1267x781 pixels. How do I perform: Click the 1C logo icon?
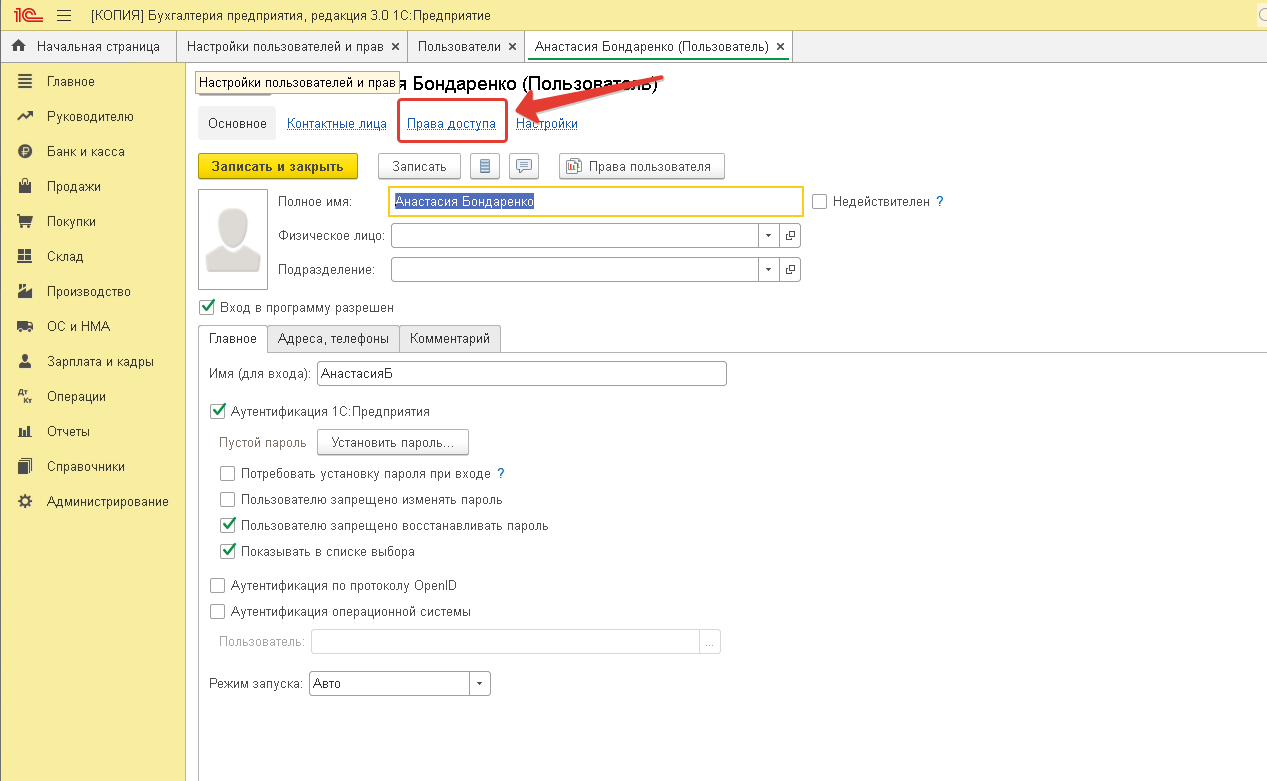(x=26, y=16)
